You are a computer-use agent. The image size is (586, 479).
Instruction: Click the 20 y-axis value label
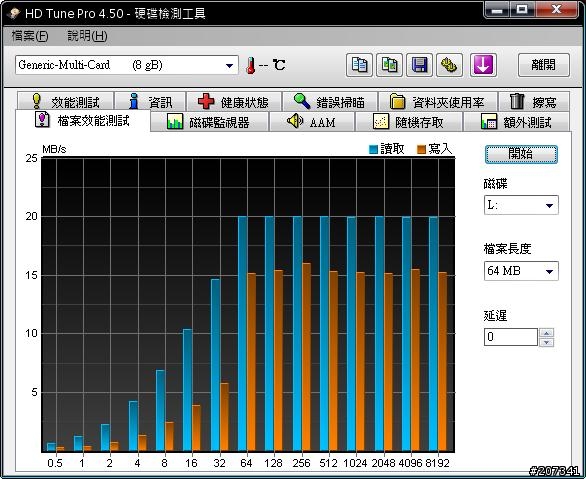click(x=31, y=216)
